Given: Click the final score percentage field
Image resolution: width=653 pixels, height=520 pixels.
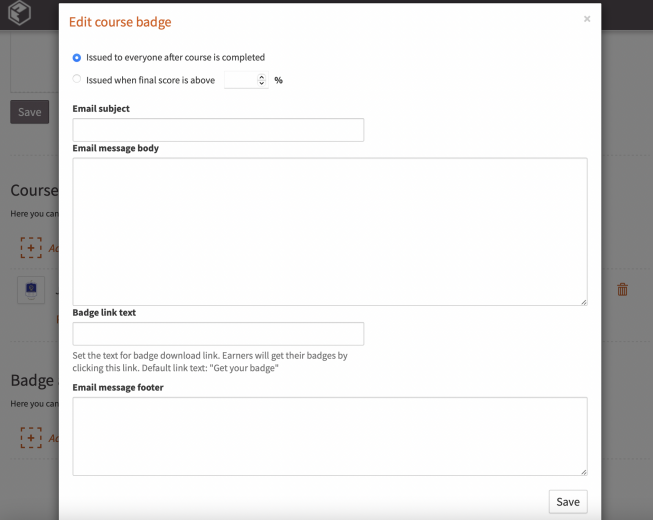Looking at the screenshot, I should point(240,80).
